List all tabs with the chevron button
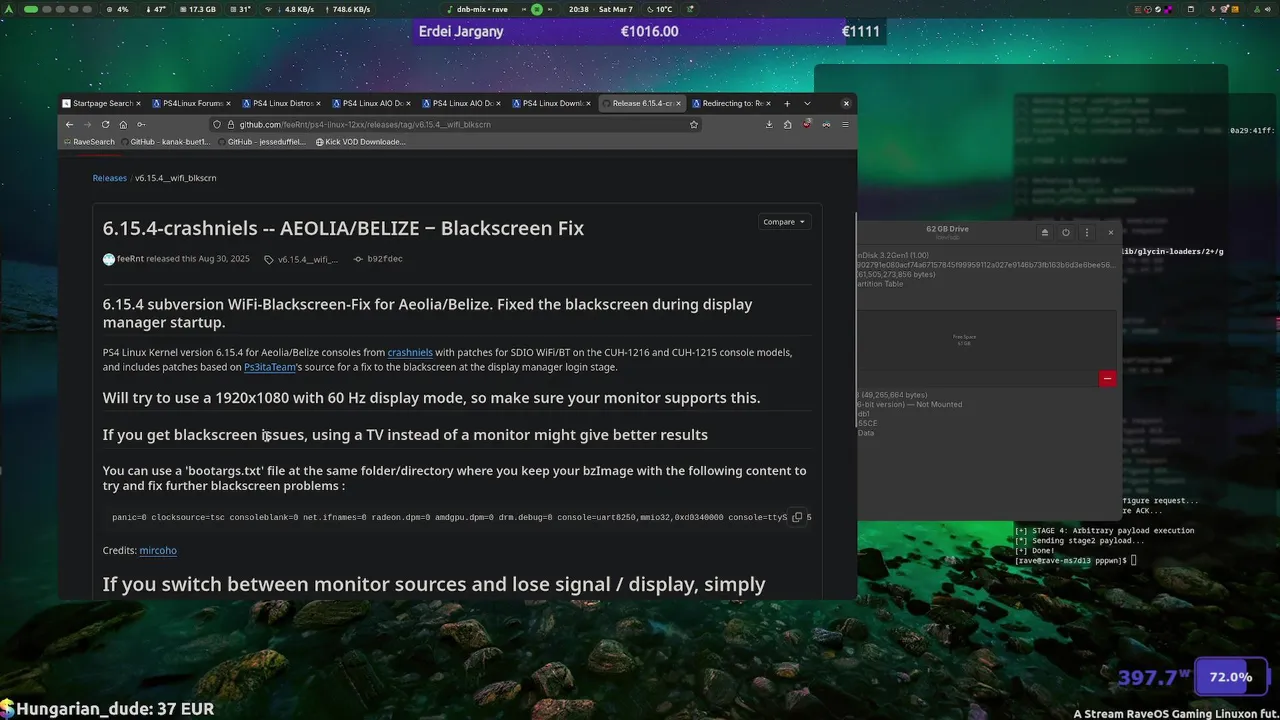The width and height of the screenshot is (1280, 720). coord(807,103)
